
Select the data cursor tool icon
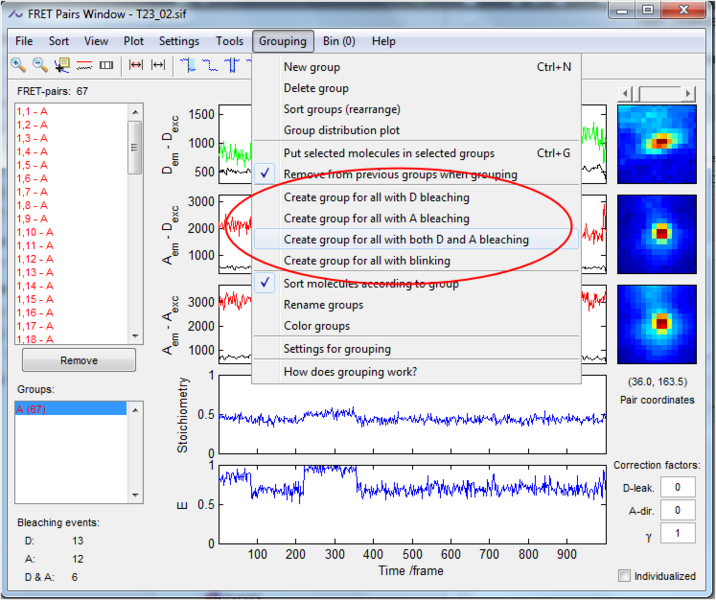pyautogui.click(x=62, y=66)
